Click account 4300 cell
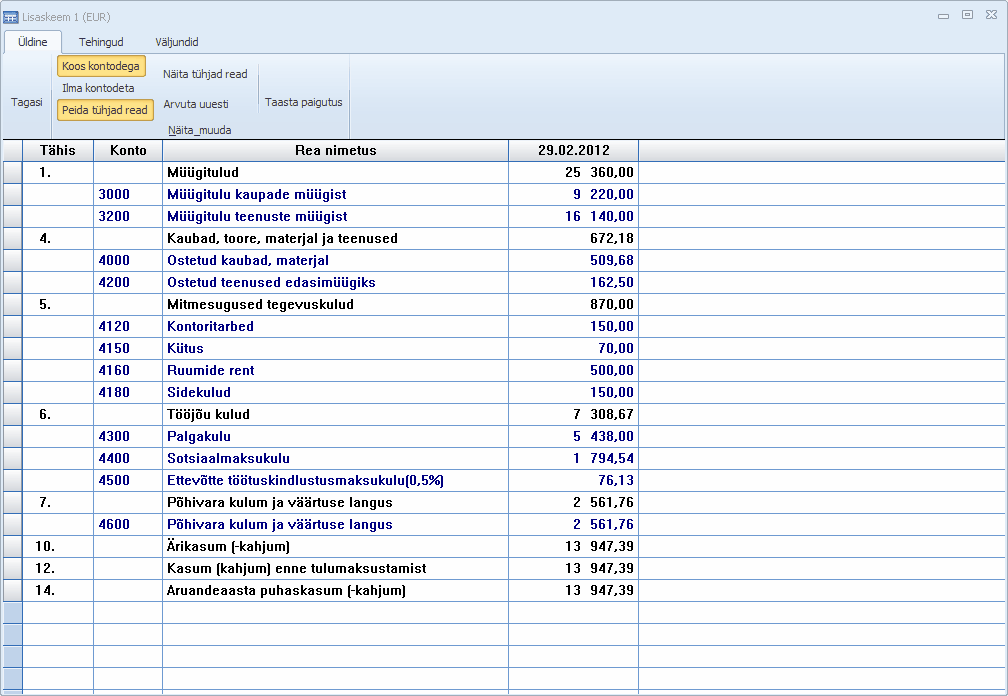This screenshot has width=1008, height=696. [128, 436]
